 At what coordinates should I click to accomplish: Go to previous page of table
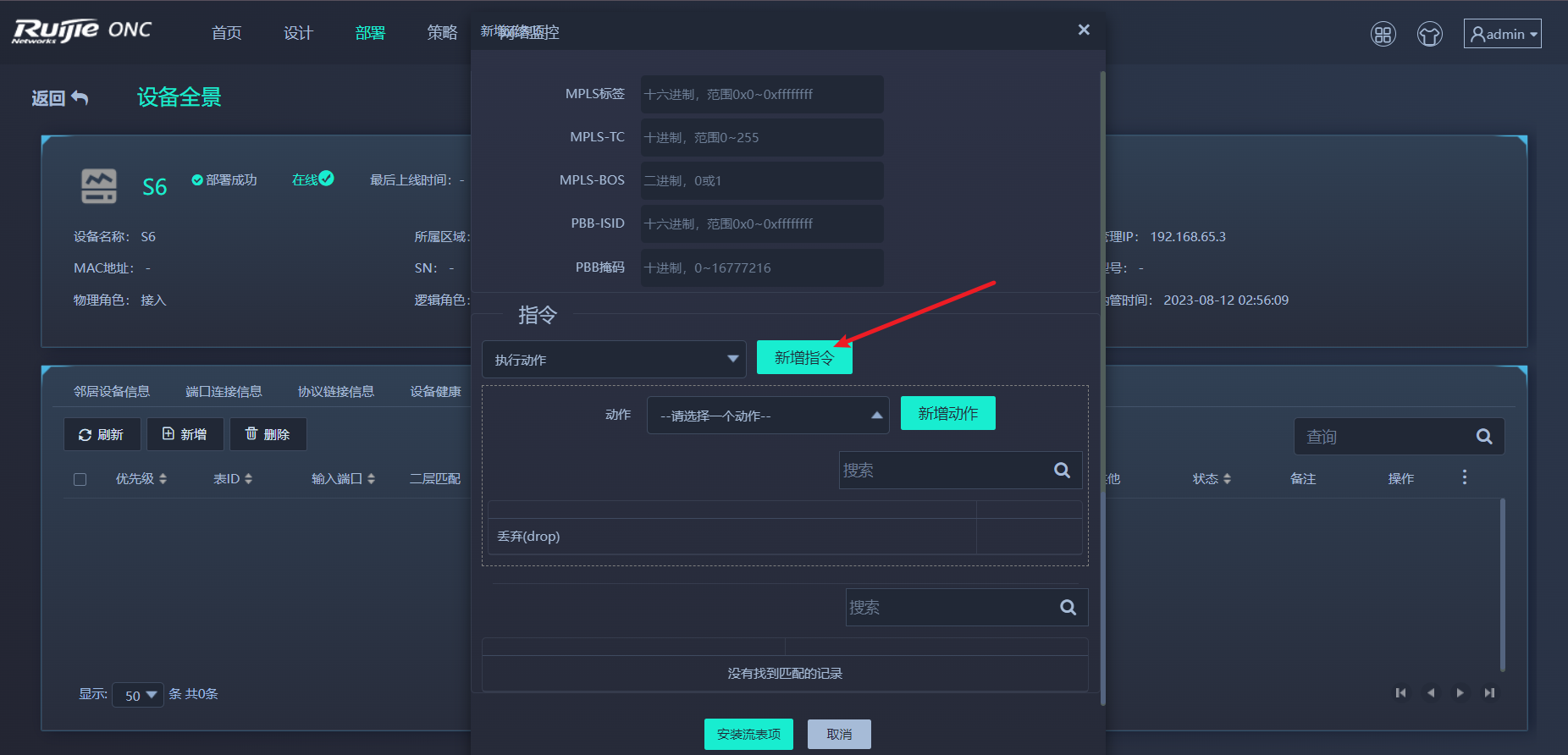(x=1431, y=693)
